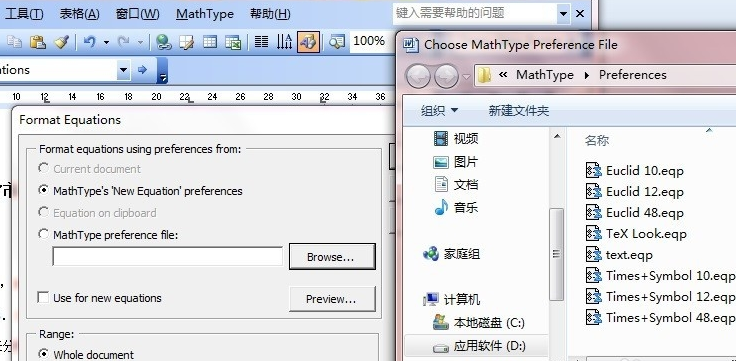Select Times+Symbol 12.eqp file

coord(660,297)
